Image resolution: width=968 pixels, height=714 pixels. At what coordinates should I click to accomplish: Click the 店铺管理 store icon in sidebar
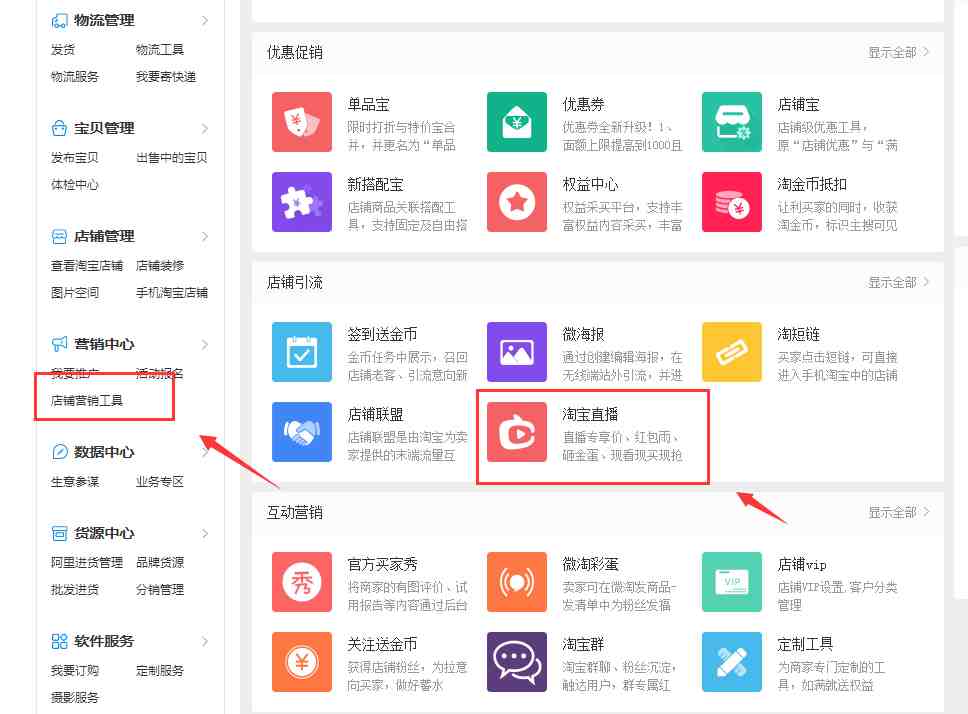(x=59, y=236)
